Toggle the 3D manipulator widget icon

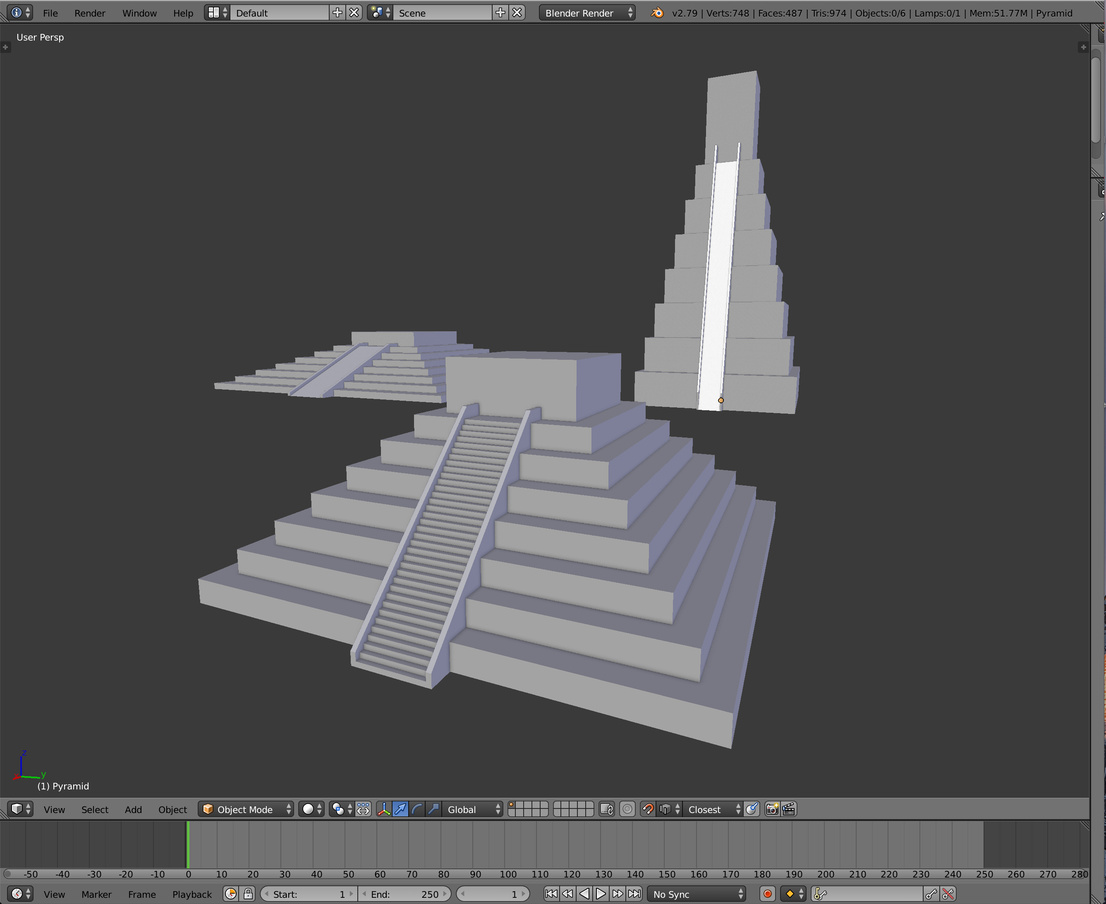384,809
